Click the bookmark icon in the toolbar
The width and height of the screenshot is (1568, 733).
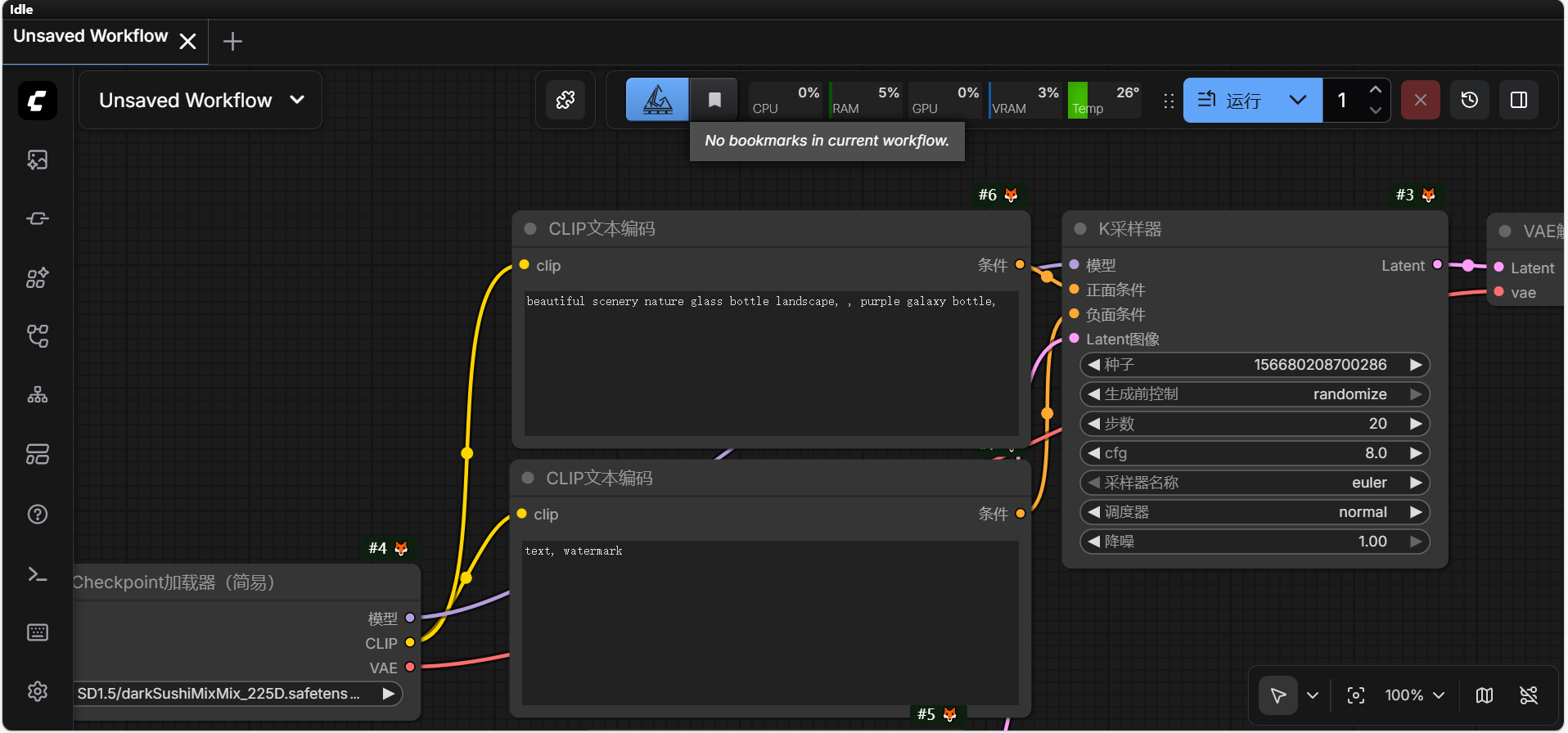click(x=714, y=100)
